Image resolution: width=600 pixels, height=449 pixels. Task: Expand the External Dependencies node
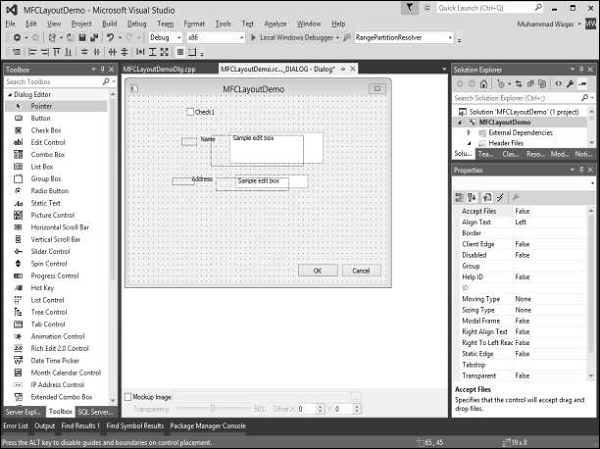coord(469,132)
